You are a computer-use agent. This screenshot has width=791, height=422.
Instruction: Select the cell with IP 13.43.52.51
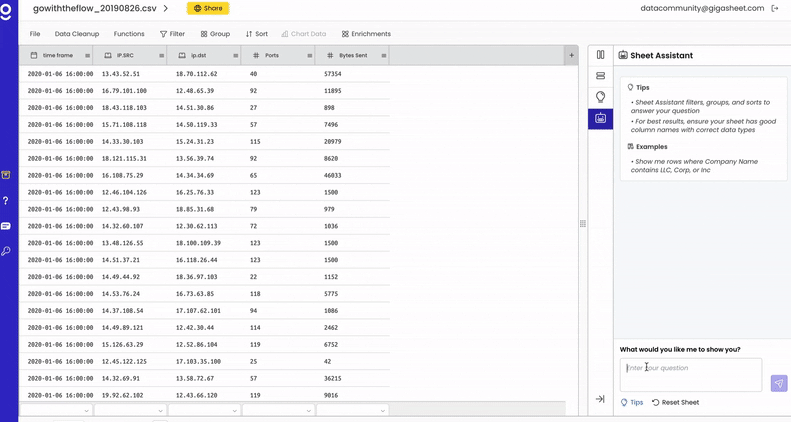pyautogui.click(x=121, y=74)
